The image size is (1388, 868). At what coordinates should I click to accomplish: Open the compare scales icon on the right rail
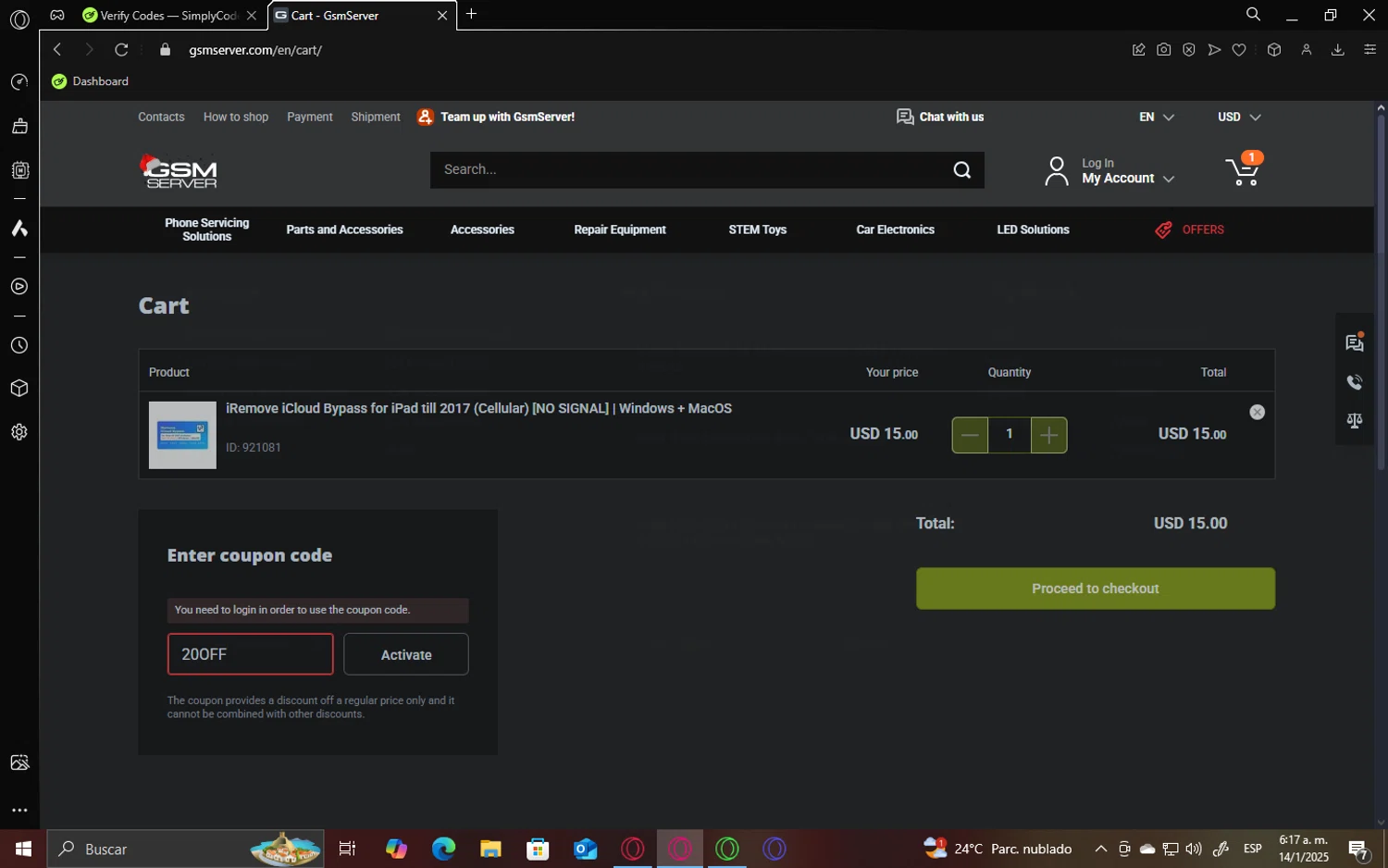coord(1355,421)
